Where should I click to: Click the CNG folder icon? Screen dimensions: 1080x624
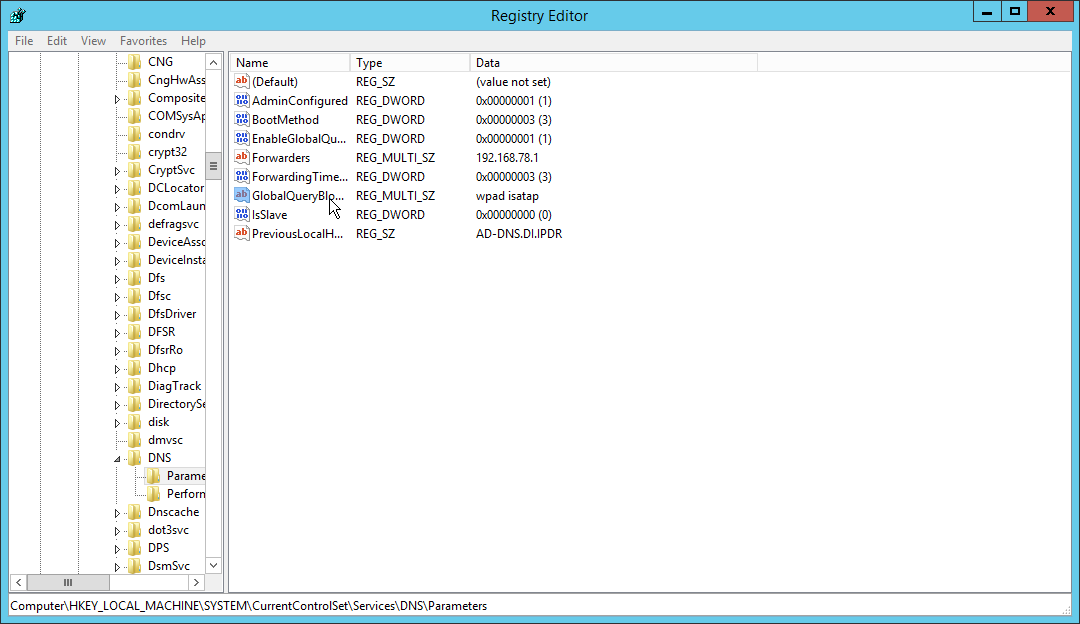point(135,62)
